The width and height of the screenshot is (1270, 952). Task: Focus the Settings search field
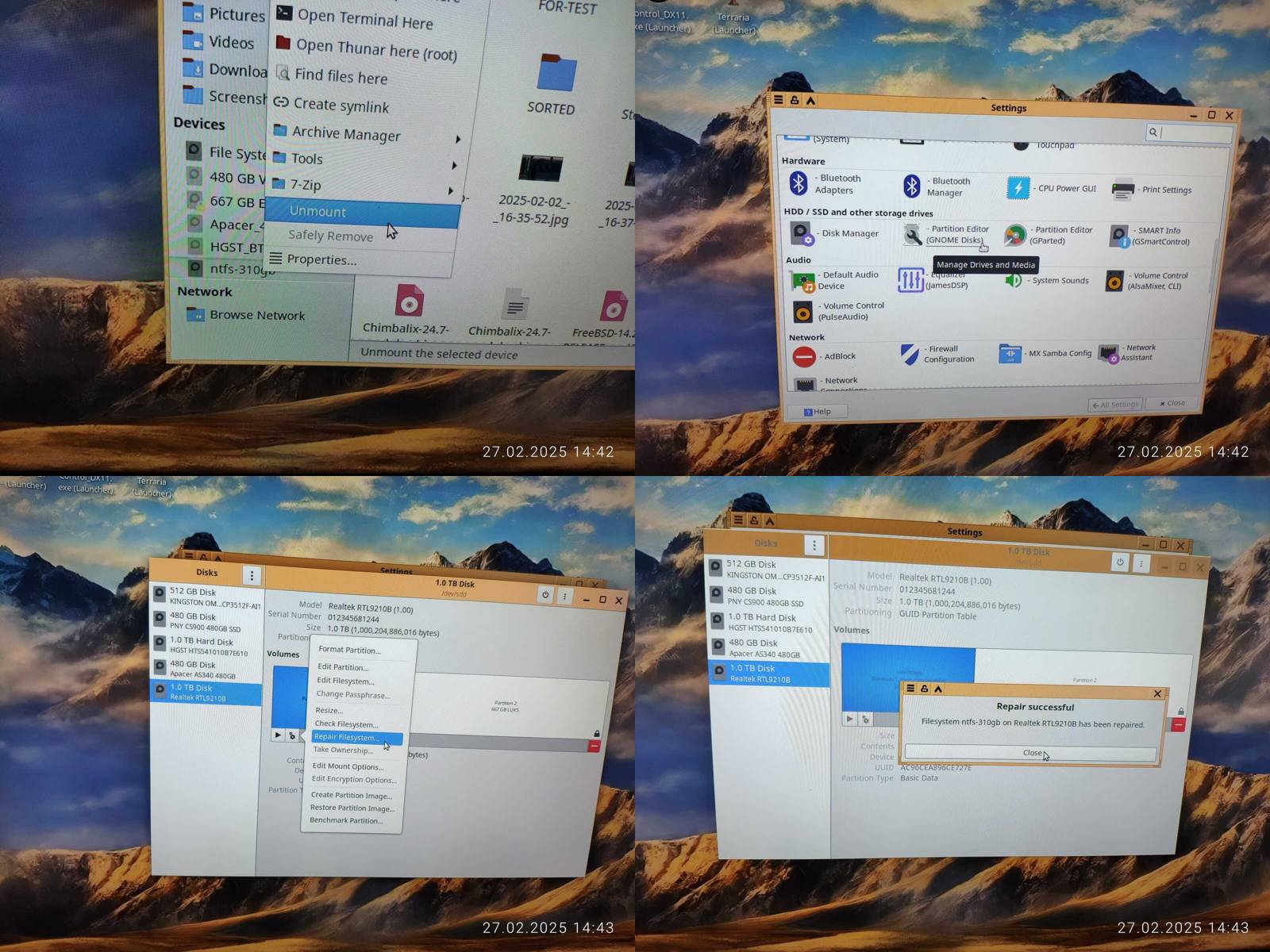(x=1188, y=132)
